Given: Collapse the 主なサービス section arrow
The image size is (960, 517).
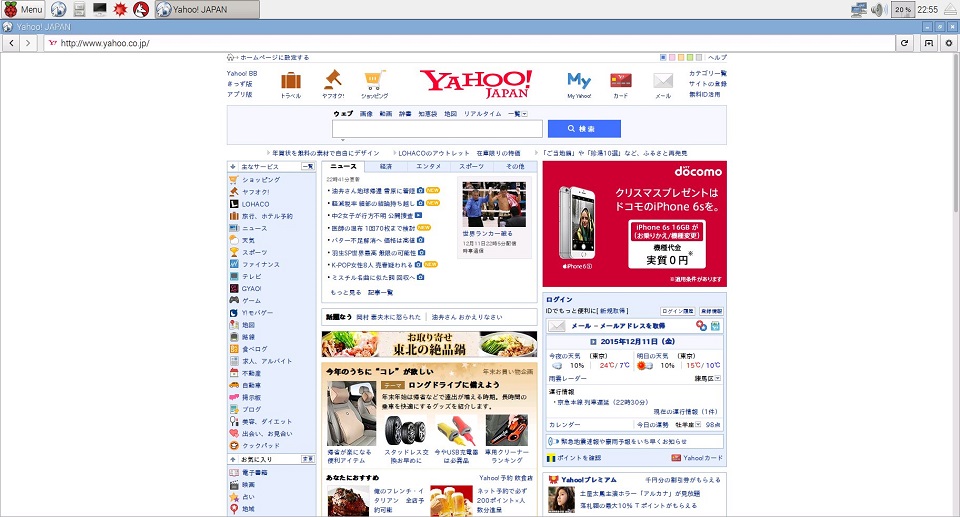Looking at the screenshot, I should [x=233, y=167].
